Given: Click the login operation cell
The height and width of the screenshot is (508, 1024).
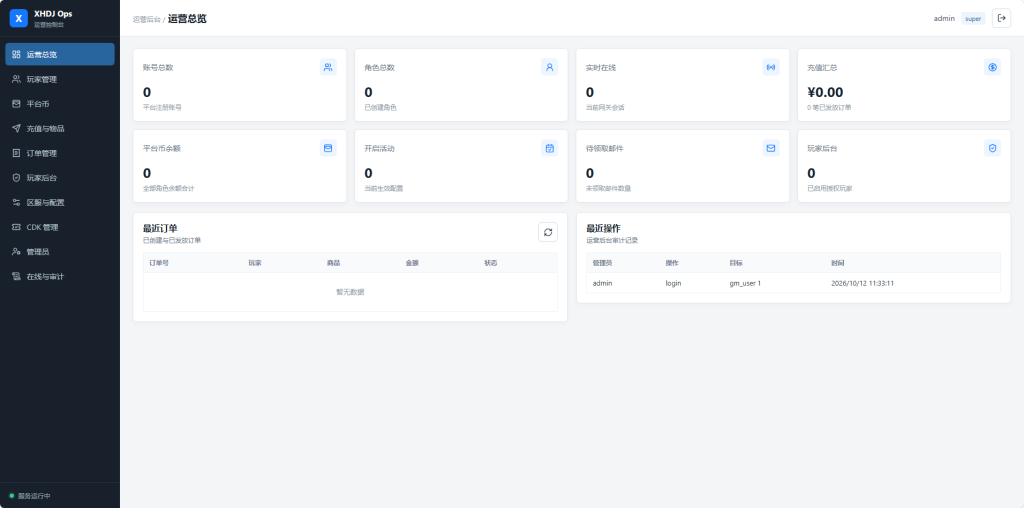Looking at the screenshot, I should pyautogui.click(x=673, y=283).
